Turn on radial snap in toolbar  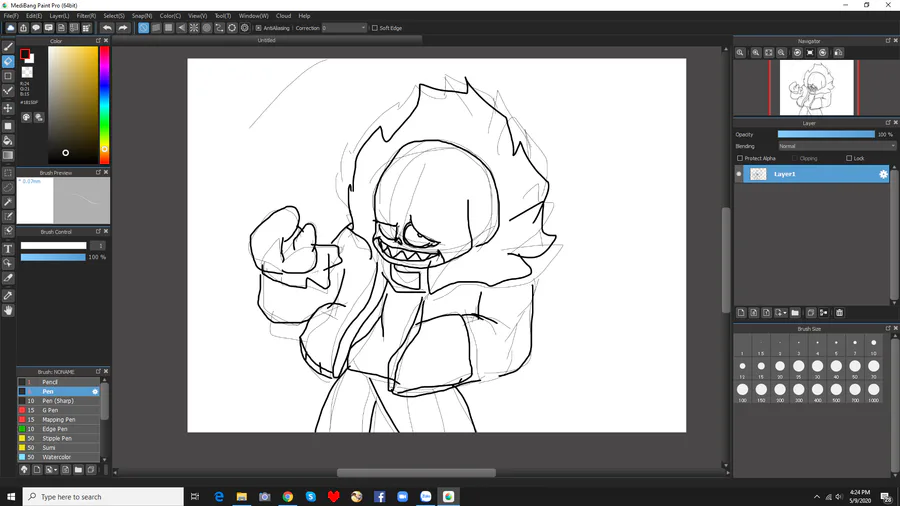(x=194, y=28)
